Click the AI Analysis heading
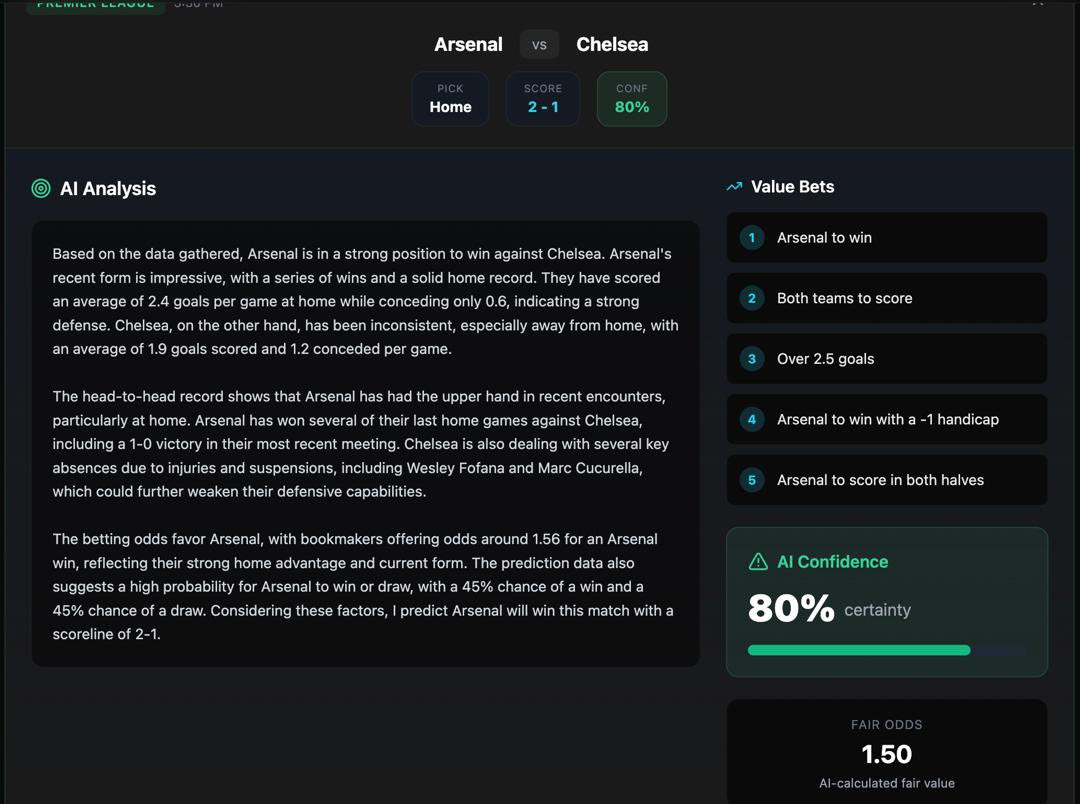Screen dimensions: 1080x804 pyautogui.click(x=108, y=189)
